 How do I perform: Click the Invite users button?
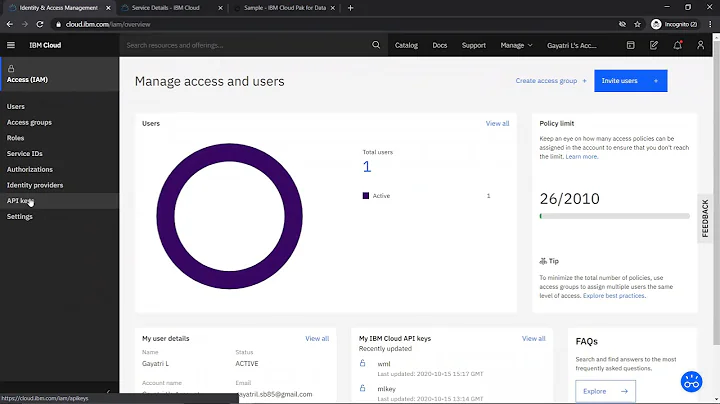tap(630, 81)
